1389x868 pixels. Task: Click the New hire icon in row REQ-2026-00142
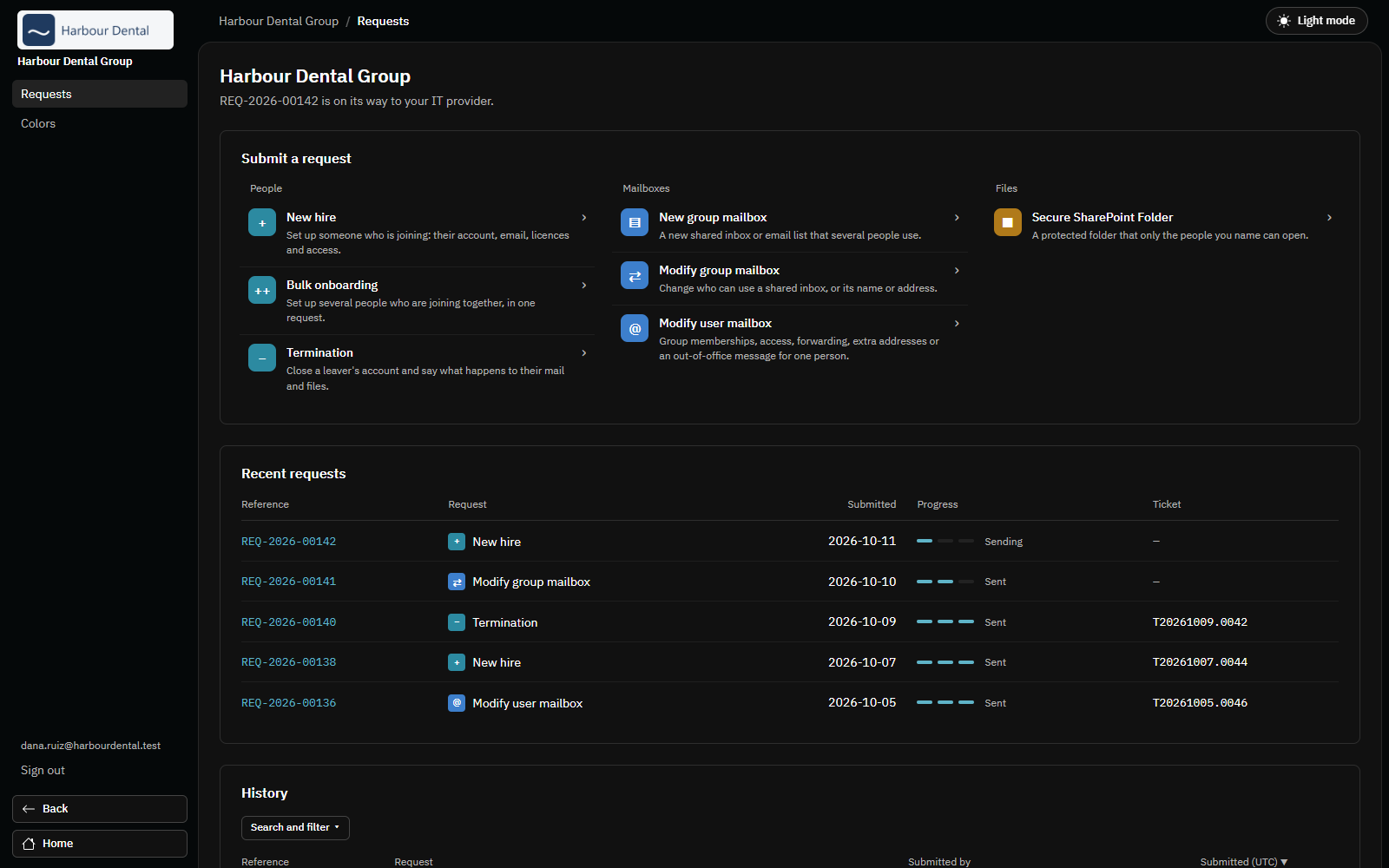457,542
